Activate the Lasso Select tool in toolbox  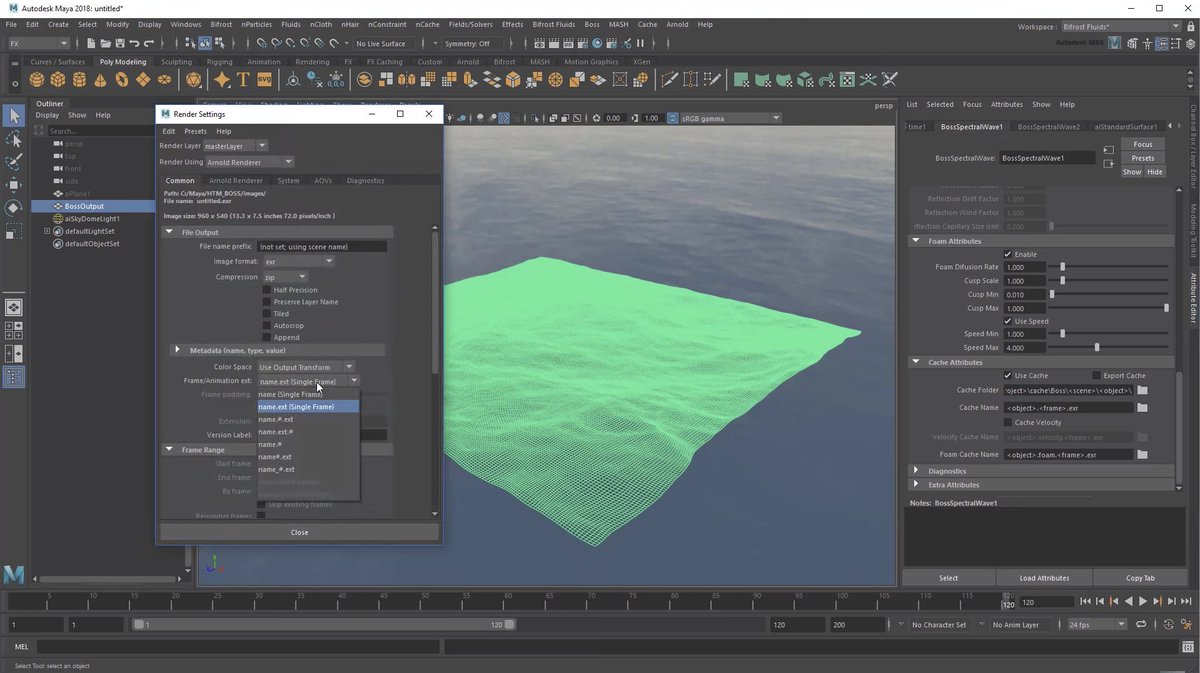click(14, 140)
